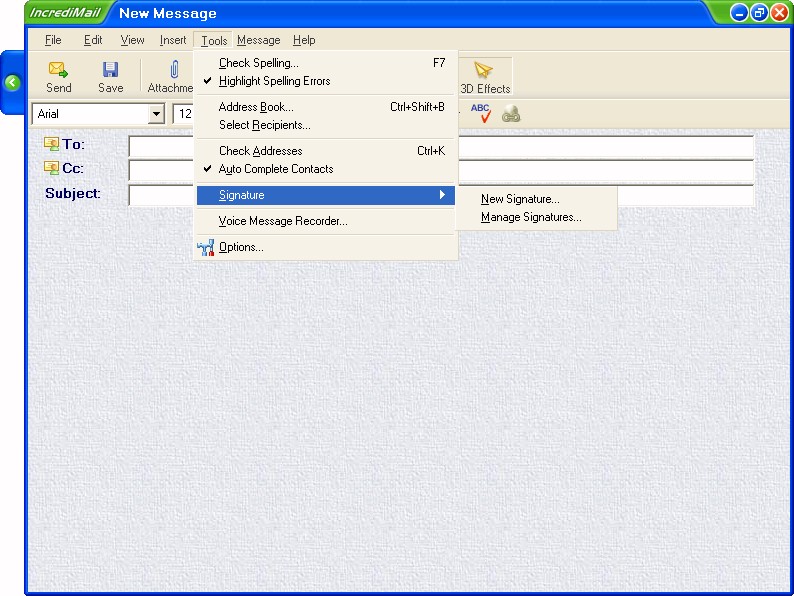The image size is (794, 596).
Task: Click the Send envelope icon
Action: click(x=58, y=70)
